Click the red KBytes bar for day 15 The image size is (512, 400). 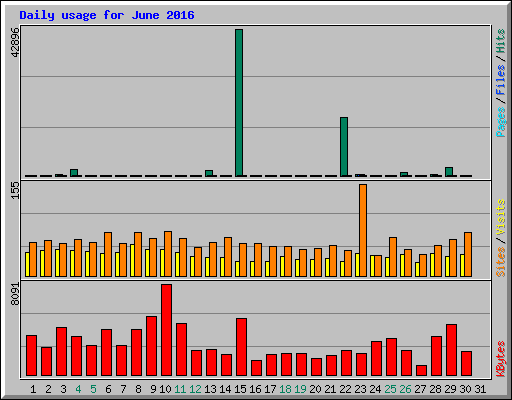(x=242, y=347)
